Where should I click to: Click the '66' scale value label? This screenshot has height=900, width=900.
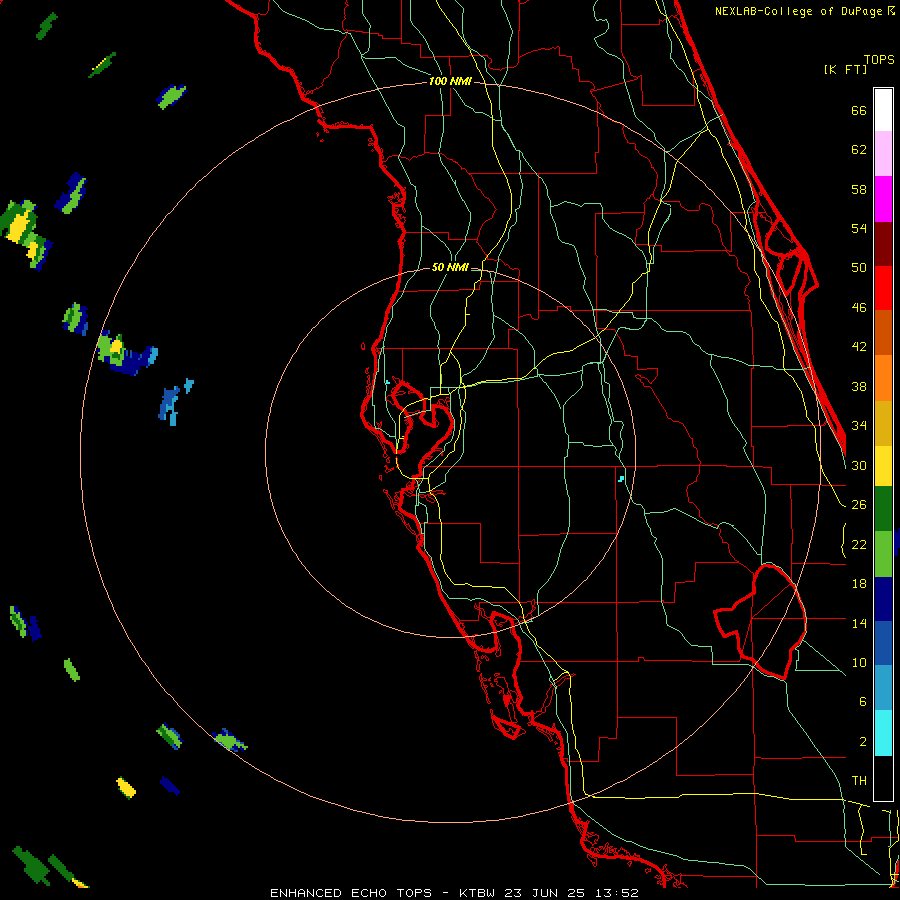pos(859,110)
